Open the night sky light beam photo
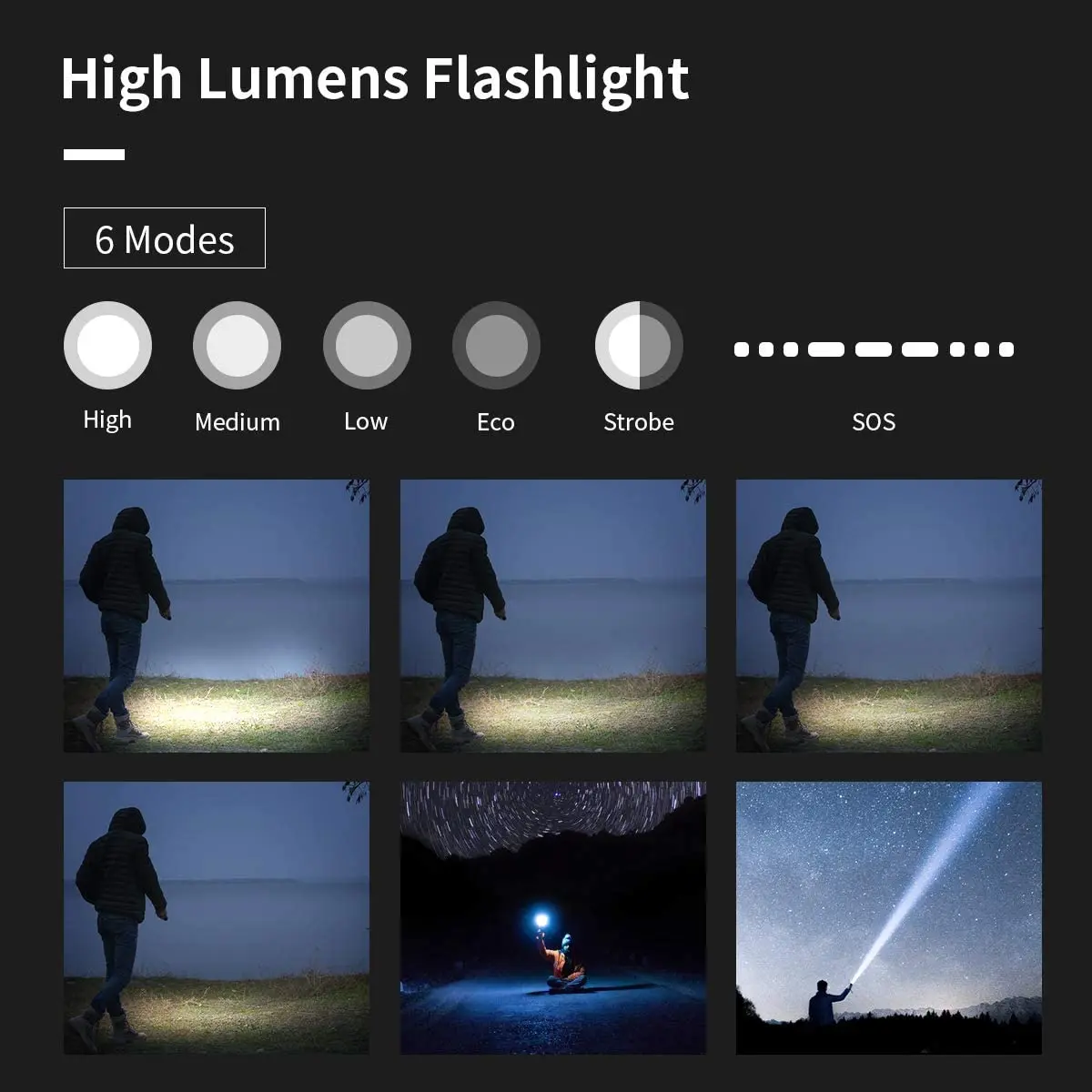 889,918
